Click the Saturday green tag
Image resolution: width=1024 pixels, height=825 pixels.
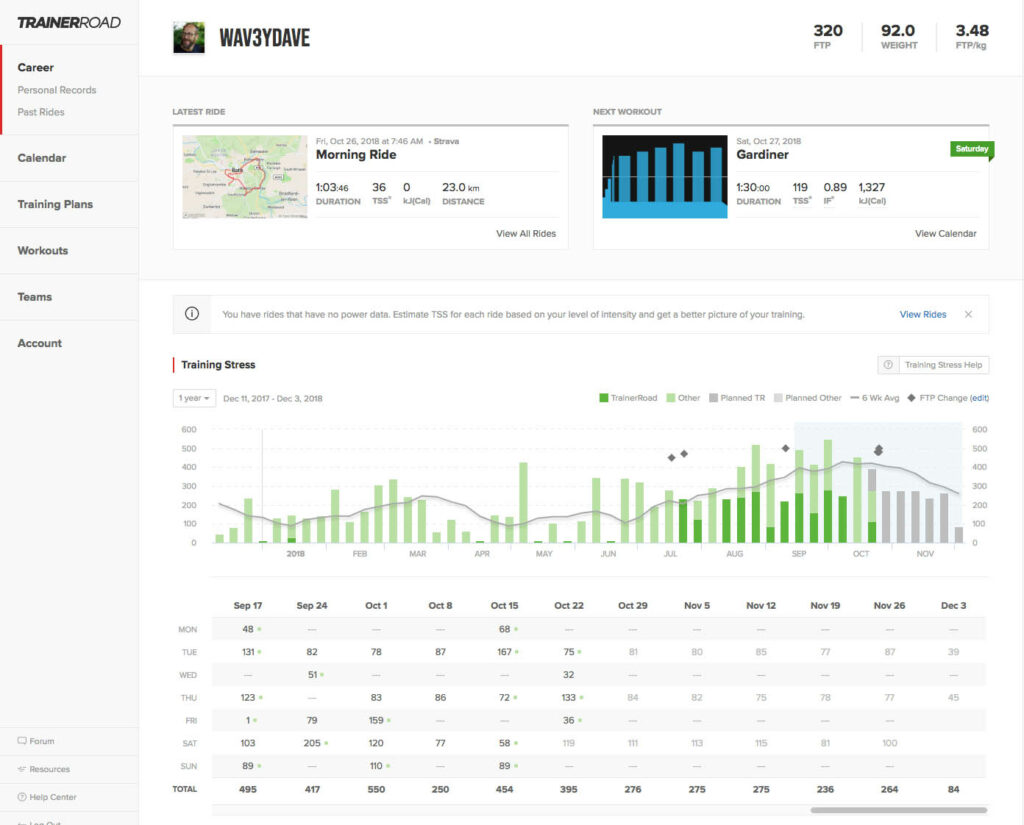971,149
